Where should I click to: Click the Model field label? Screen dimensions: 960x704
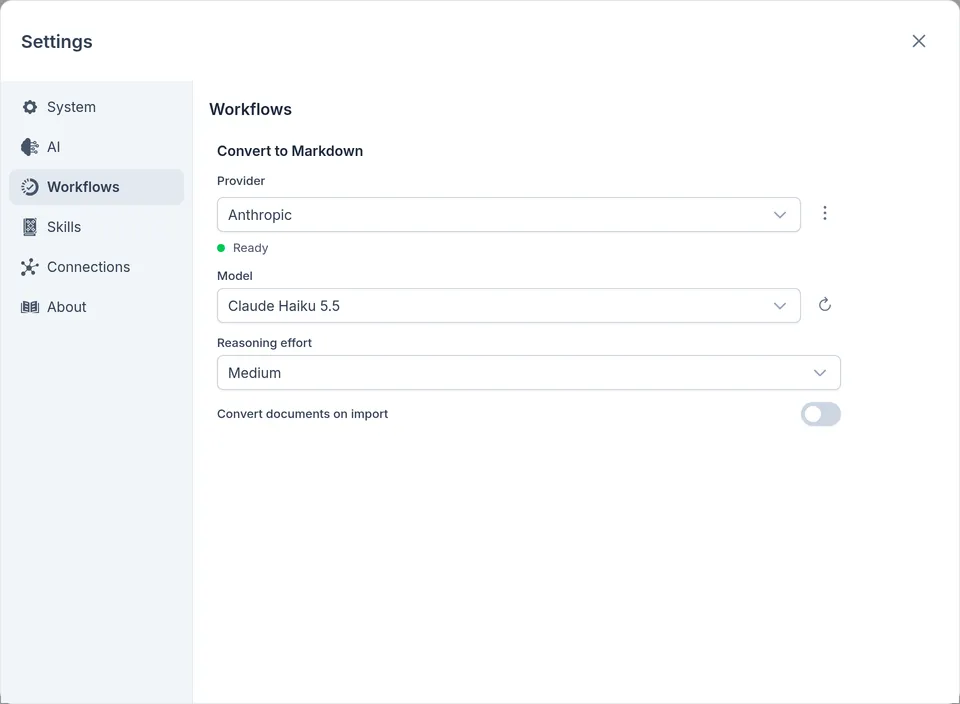(x=234, y=276)
